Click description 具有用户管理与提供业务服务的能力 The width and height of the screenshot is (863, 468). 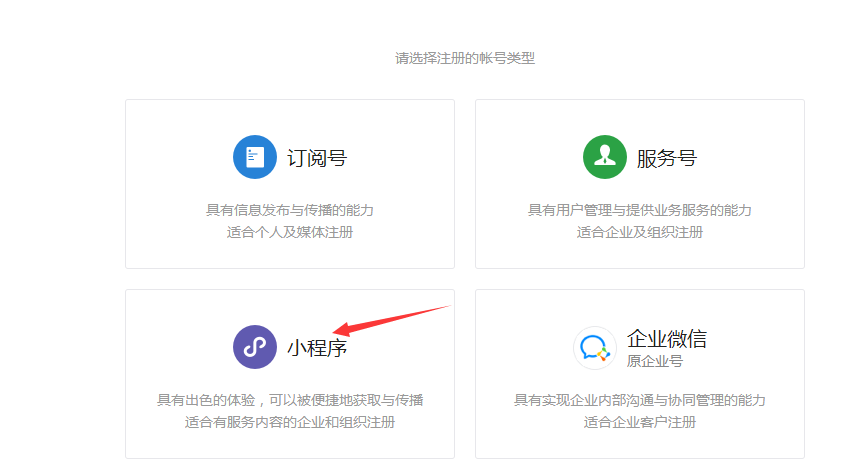point(640,210)
